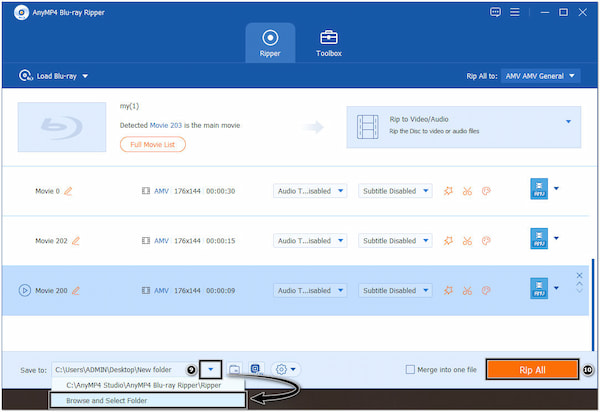Viewport: 600px width, 412px height.
Task: Open the Subtitle Disabled dropdown for Movie 202
Action: (395, 240)
